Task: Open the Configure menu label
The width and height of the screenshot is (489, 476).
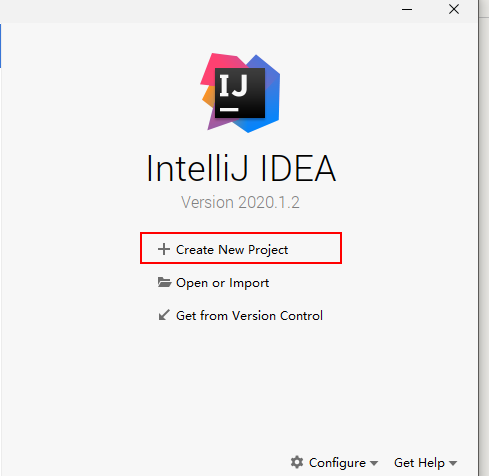Action: point(337,463)
